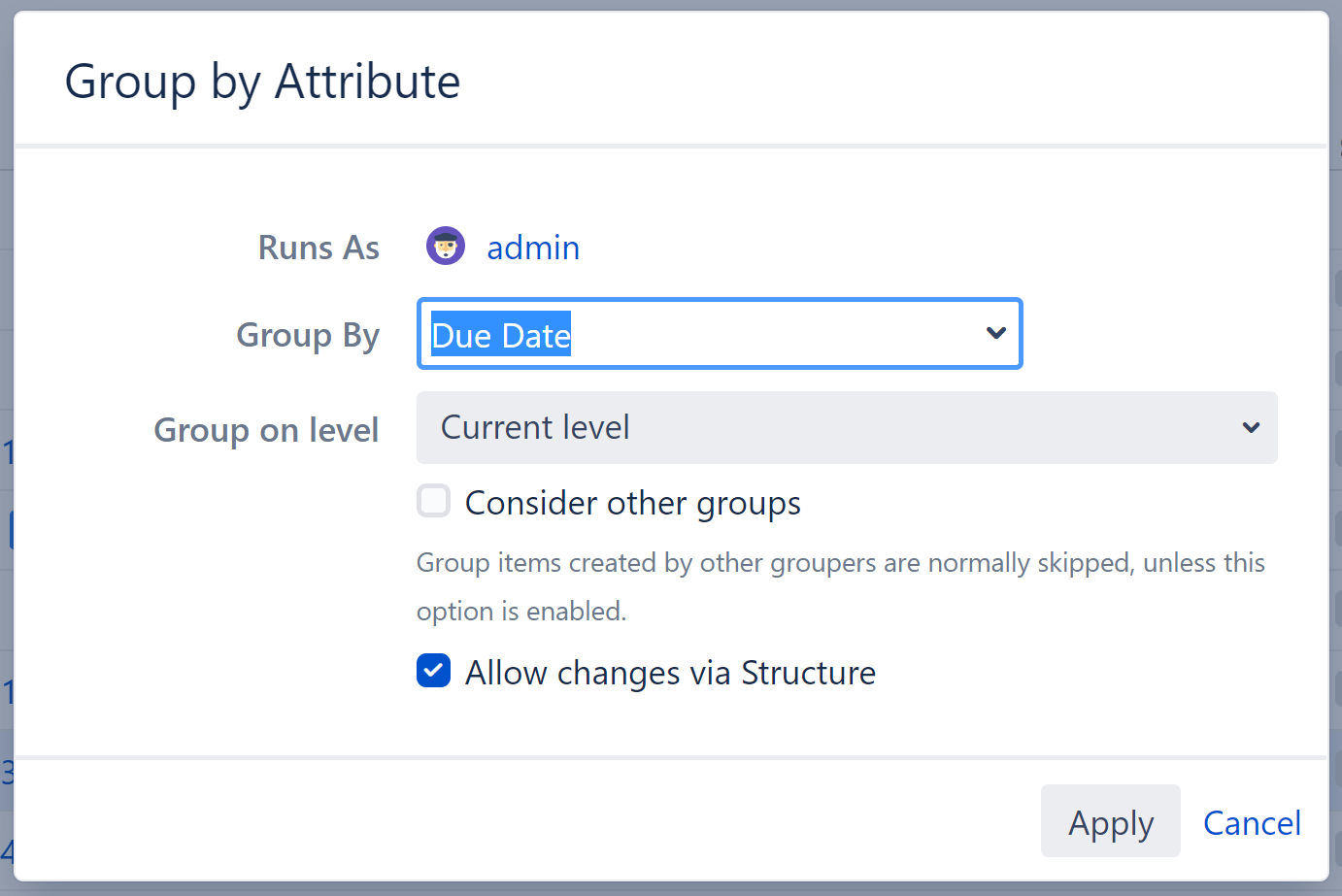
Task: Click the Apply button
Action: coord(1110,821)
